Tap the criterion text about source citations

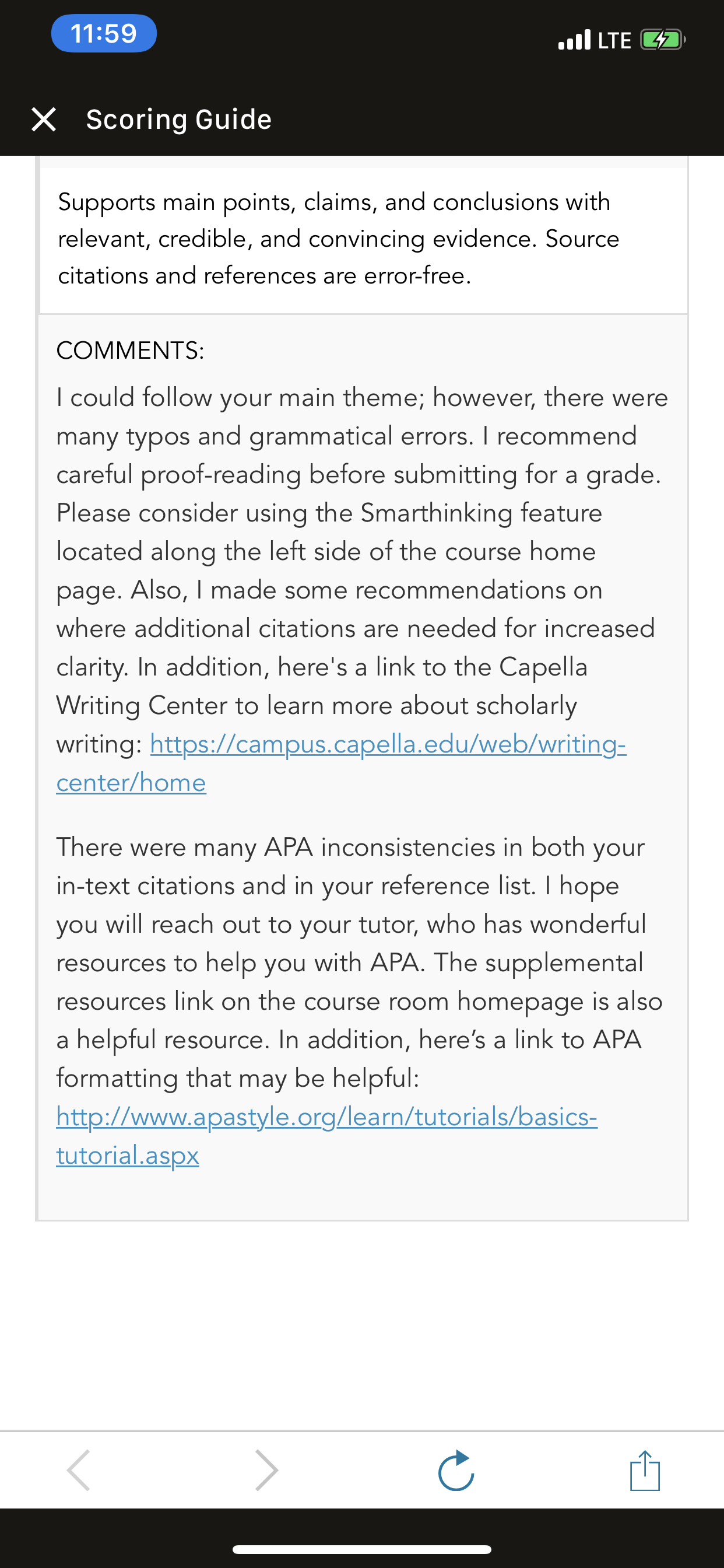click(x=338, y=239)
